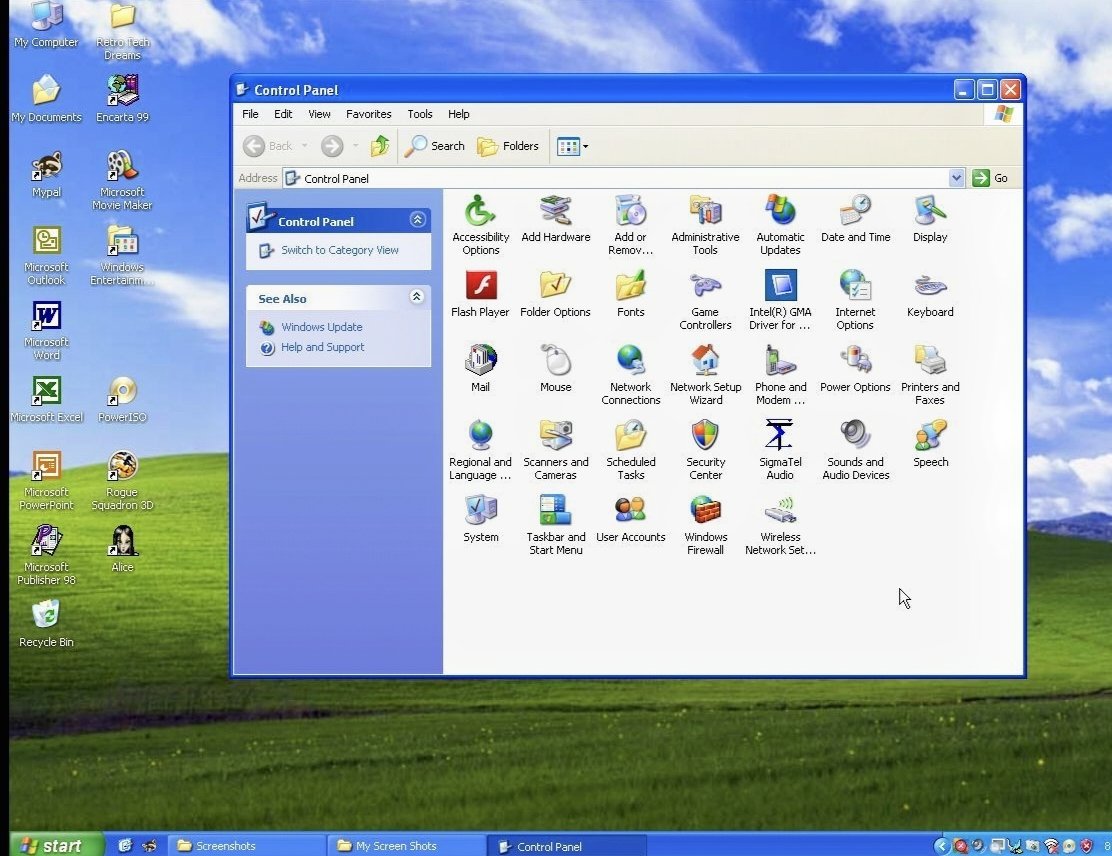Click the Search toolbar button
The height and width of the screenshot is (856, 1112).
coord(435,146)
